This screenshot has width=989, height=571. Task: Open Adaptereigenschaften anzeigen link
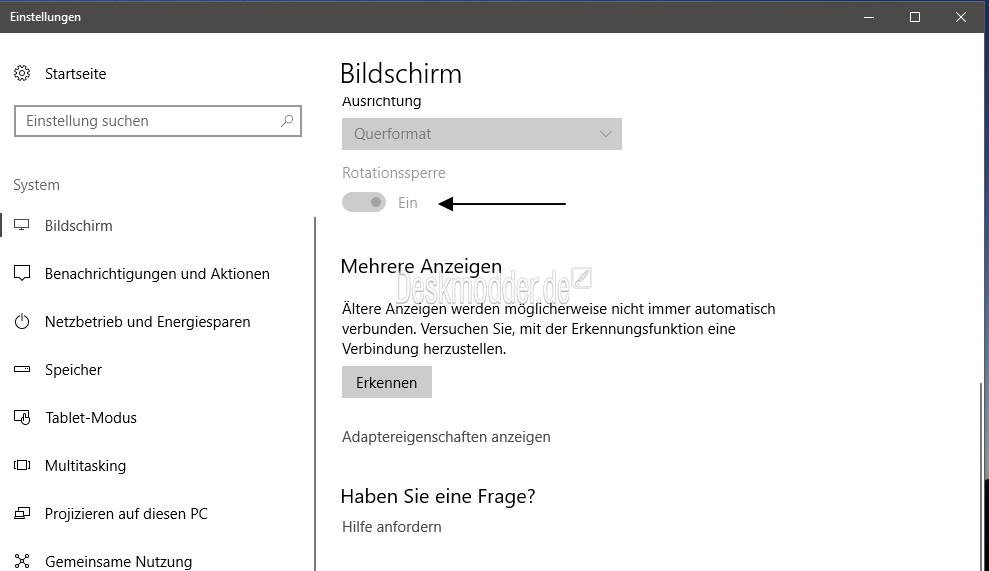click(446, 437)
